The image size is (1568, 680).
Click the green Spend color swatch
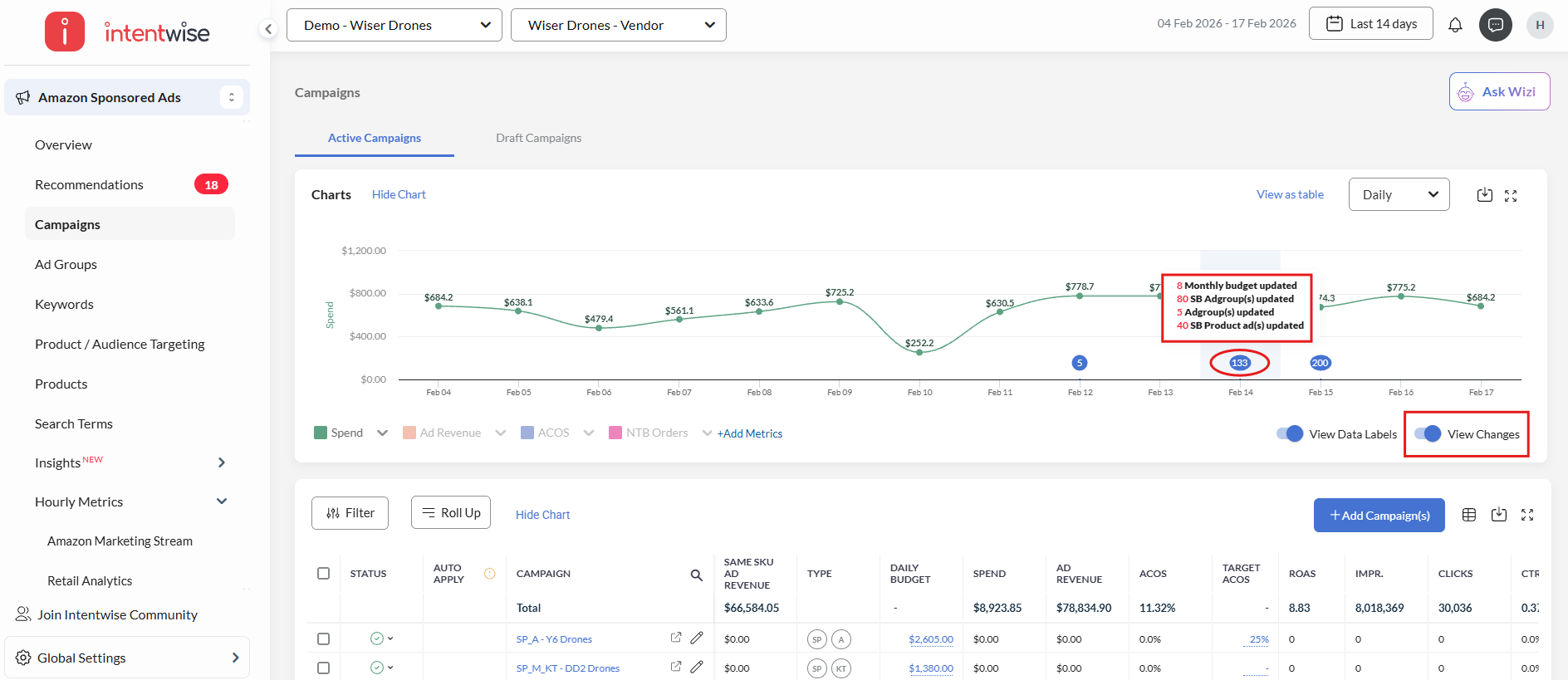321,433
